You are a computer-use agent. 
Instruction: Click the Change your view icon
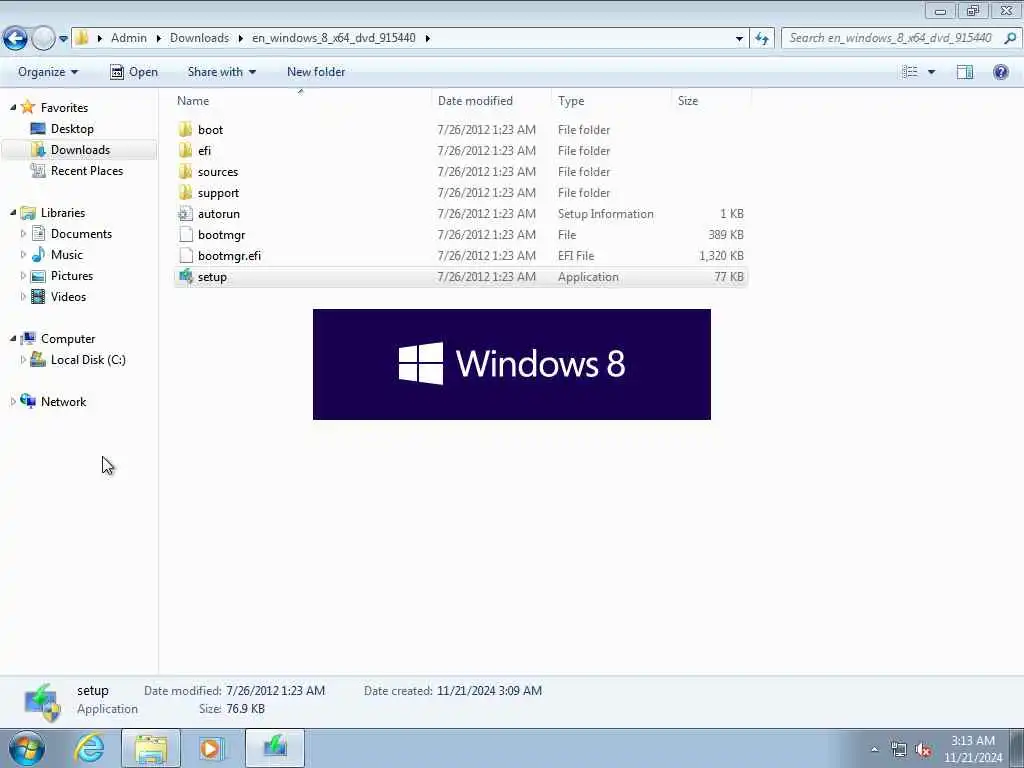(910, 72)
